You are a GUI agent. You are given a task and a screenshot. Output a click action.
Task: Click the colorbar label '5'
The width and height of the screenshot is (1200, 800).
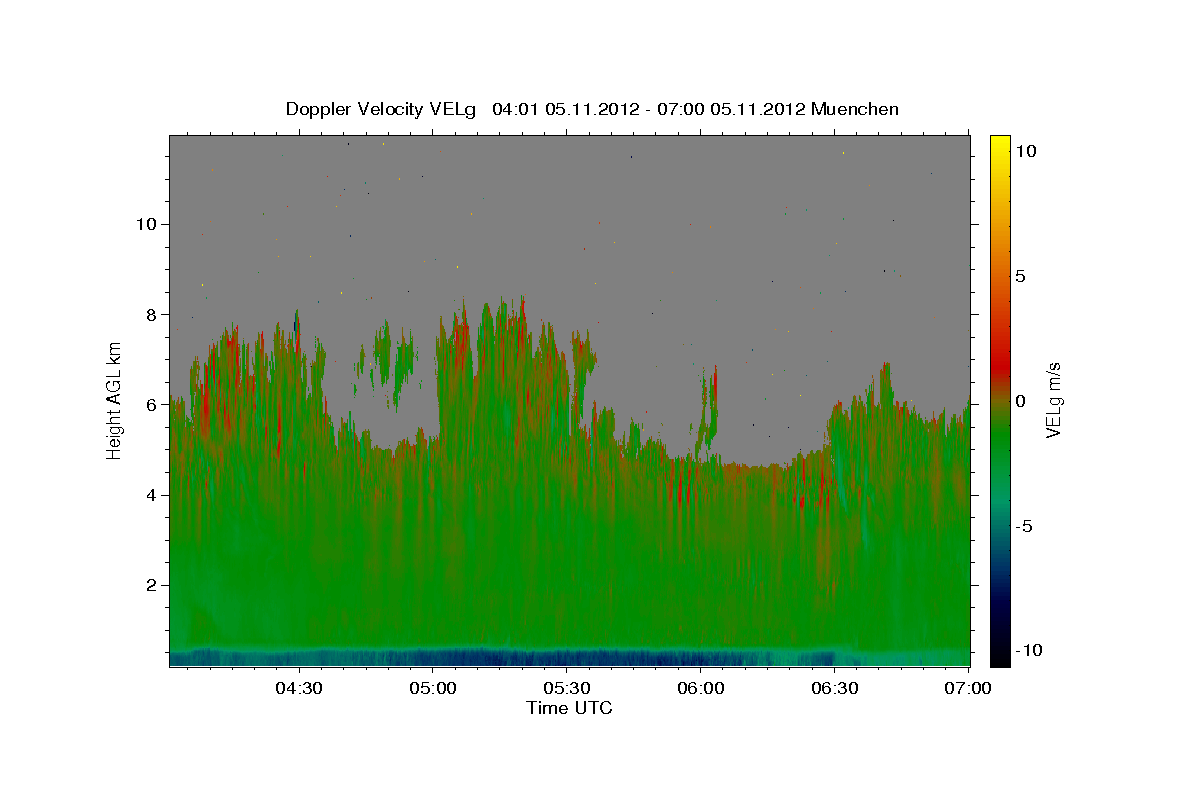coord(1020,276)
